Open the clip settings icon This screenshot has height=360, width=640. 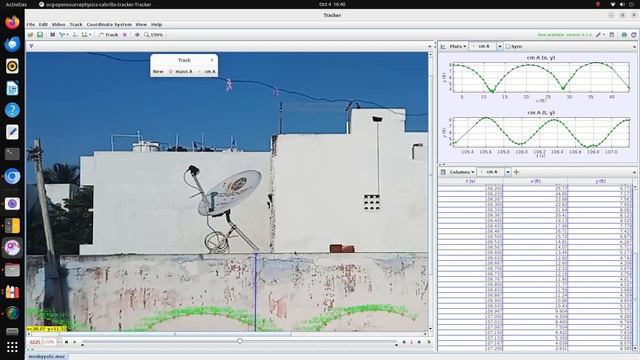(x=53, y=35)
